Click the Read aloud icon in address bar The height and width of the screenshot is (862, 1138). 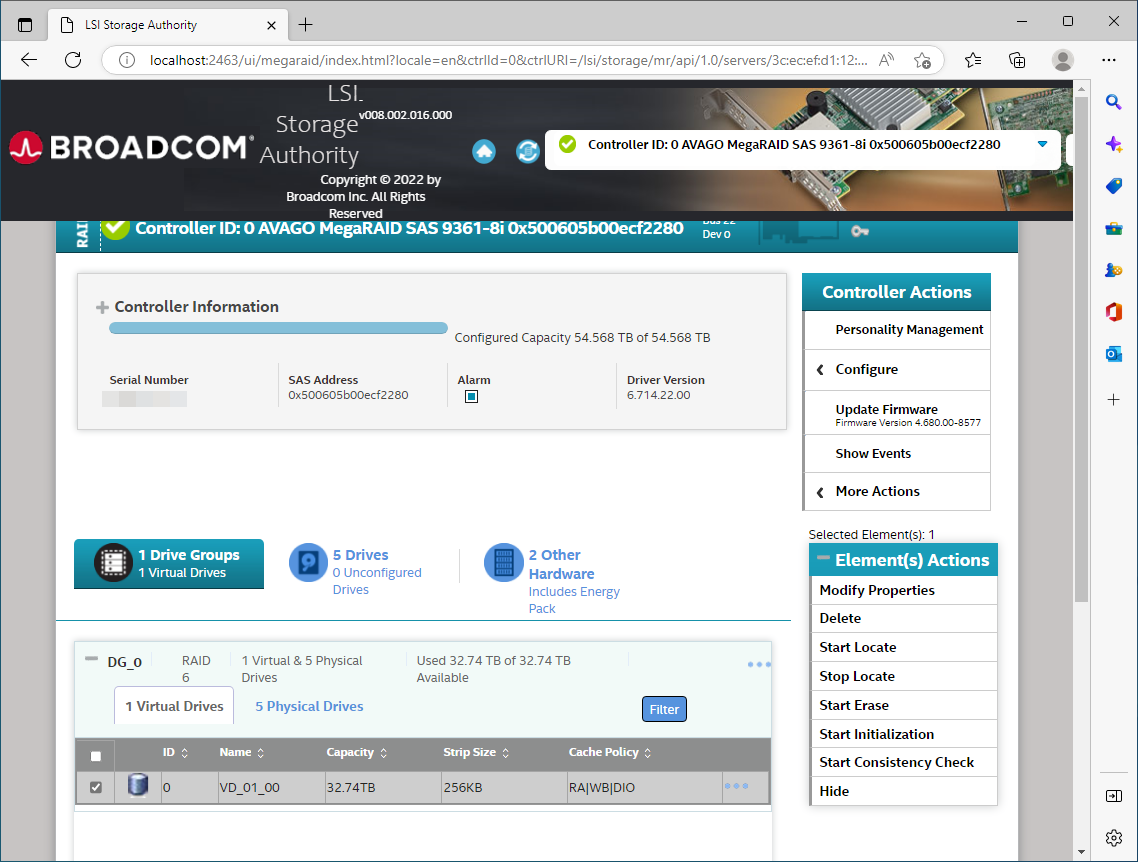pyautogui.click(x=885, y=60)
